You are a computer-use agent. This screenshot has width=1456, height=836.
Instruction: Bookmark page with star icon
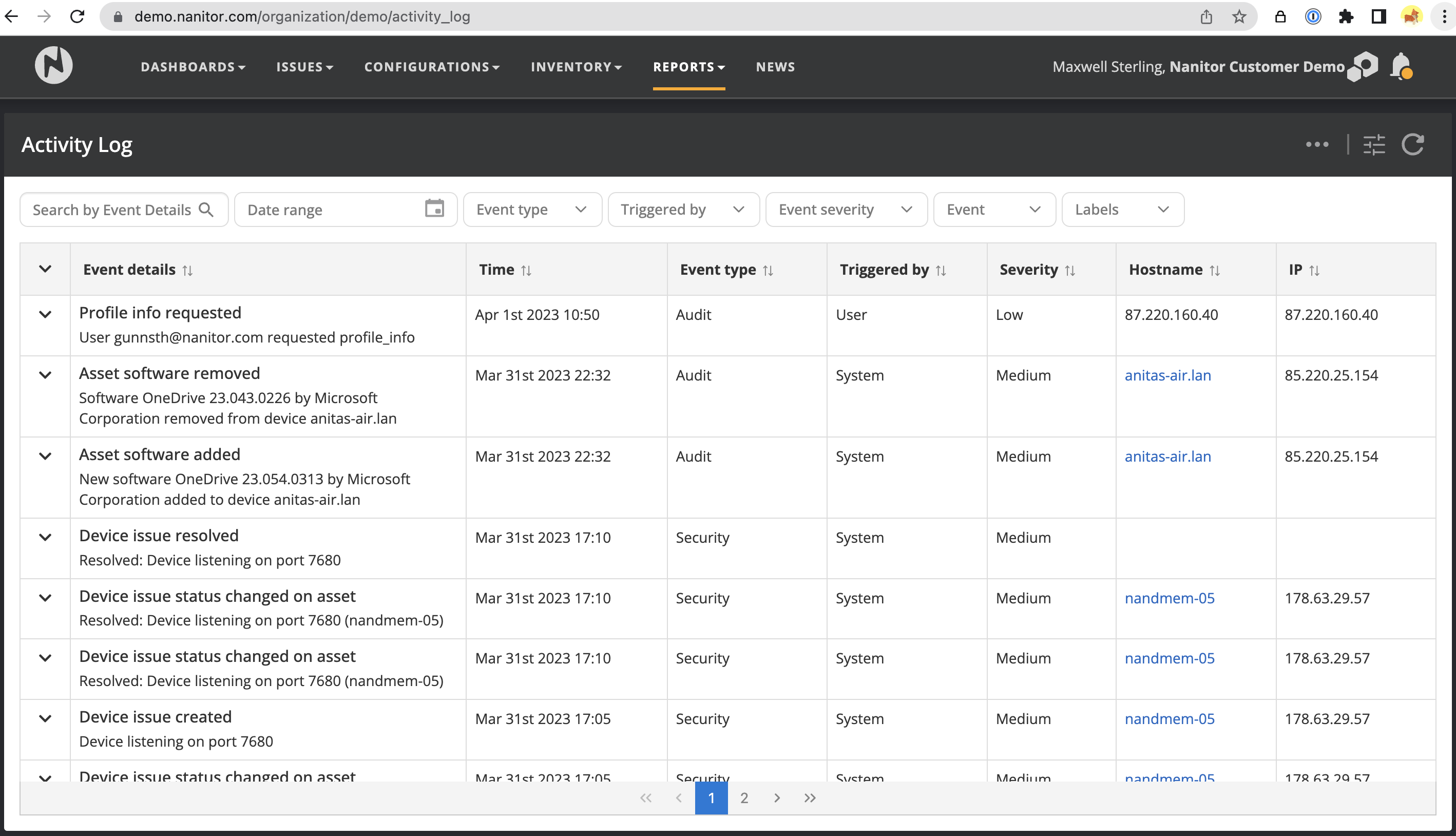point(1239,16)
